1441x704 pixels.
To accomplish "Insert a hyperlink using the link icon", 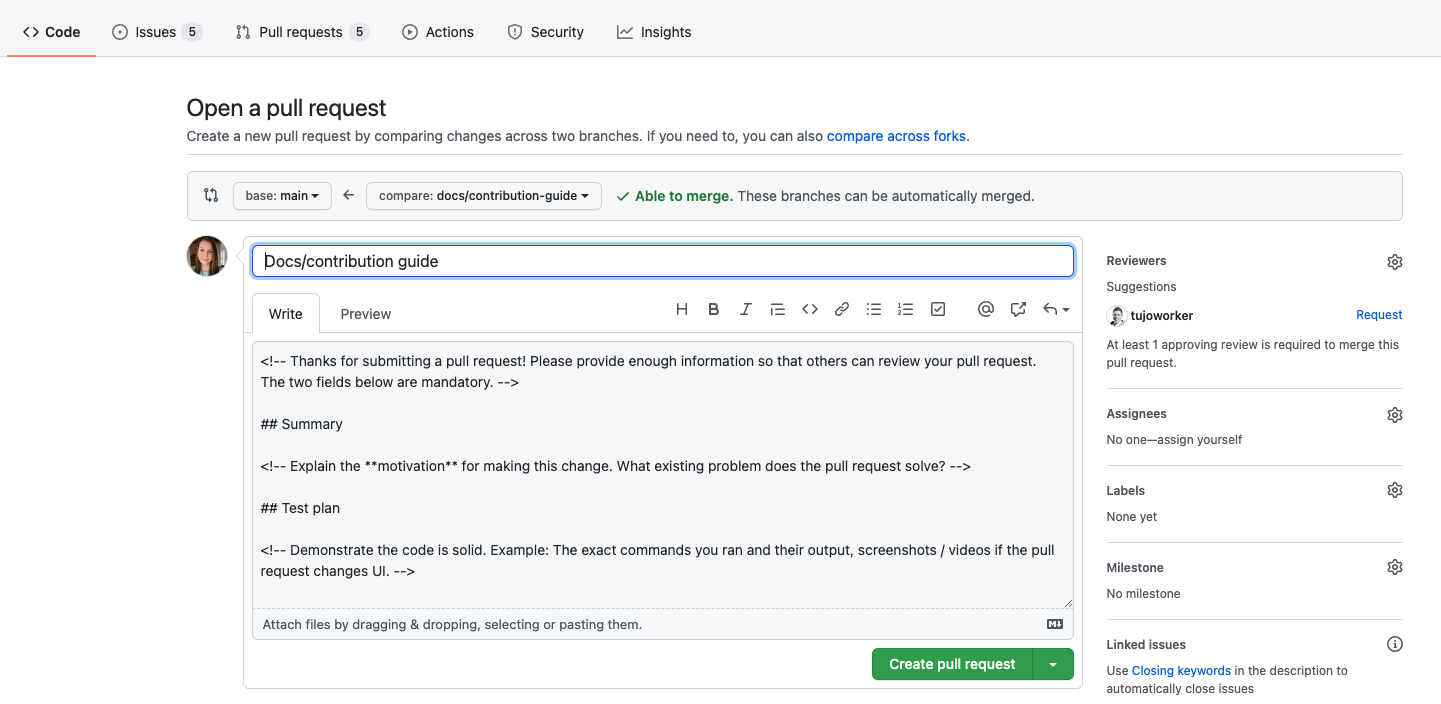I will click(x=841, y=309).
